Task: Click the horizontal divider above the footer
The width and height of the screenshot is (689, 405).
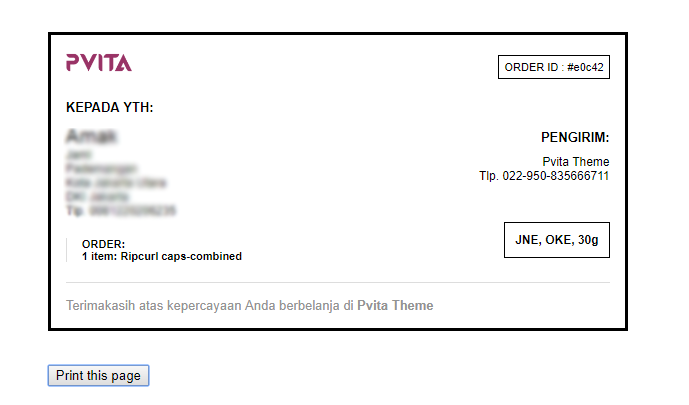Action: (x=337, y=282)
